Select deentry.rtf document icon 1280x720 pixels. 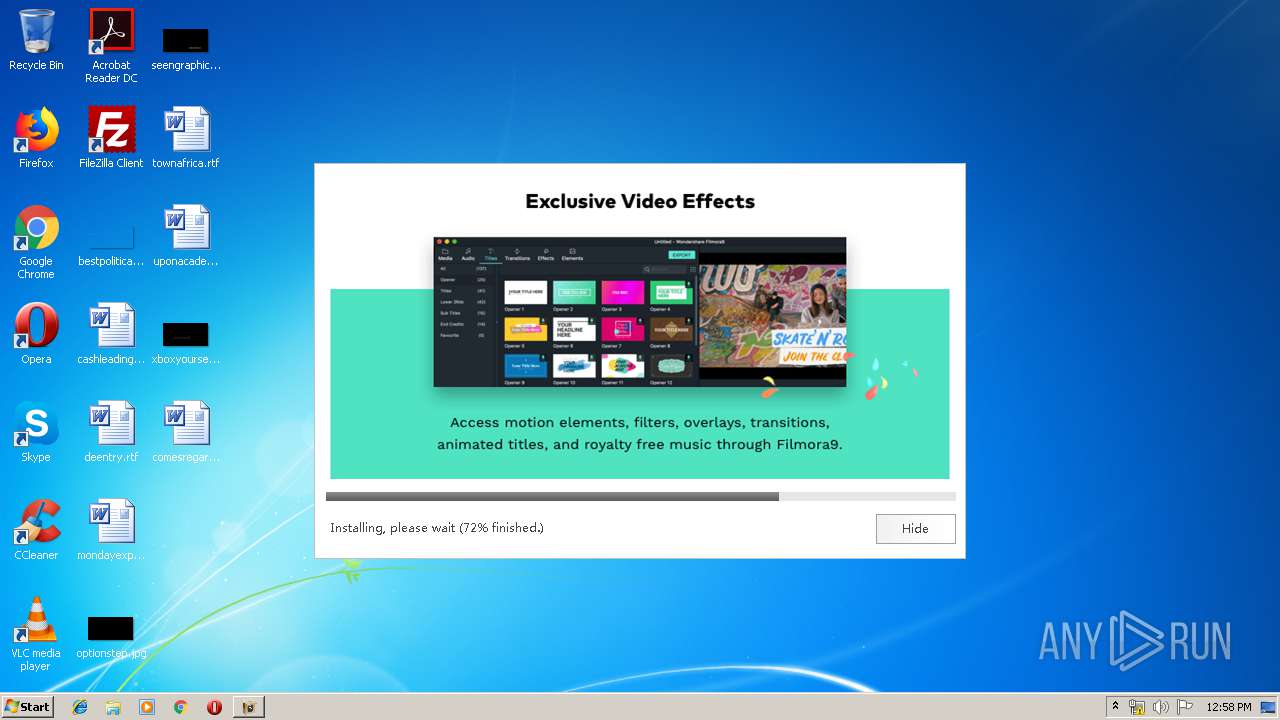pyautogui.click(x=111, y=432)
